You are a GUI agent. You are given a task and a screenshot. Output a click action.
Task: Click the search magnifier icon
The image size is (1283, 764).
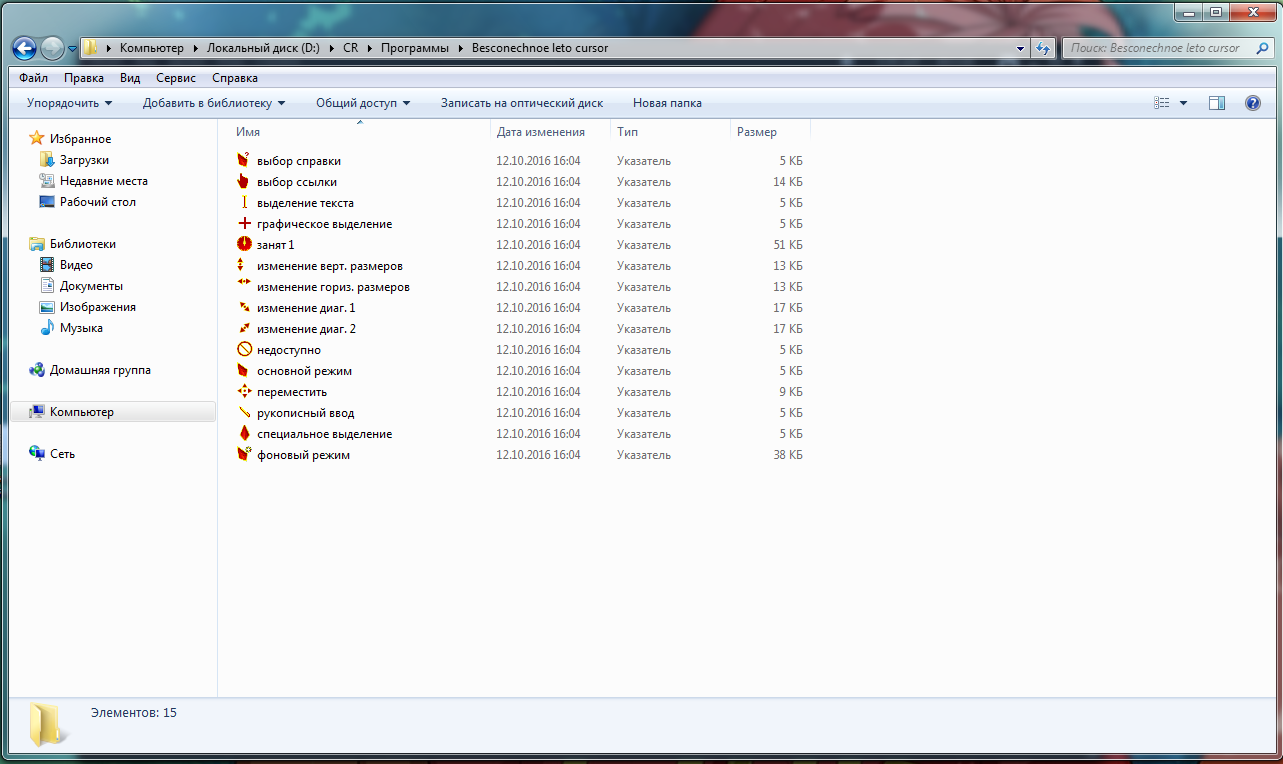pos(1263,48)
